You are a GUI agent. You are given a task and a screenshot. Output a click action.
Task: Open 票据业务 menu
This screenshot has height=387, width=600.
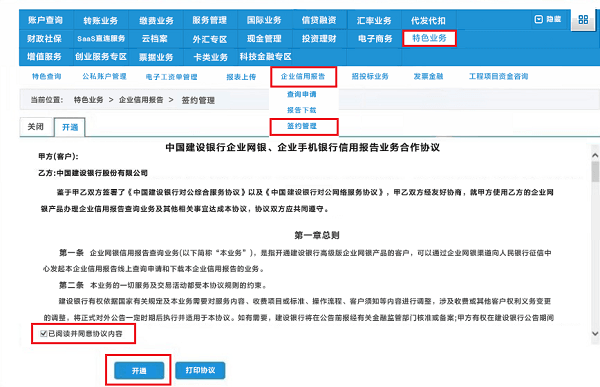pyautogui.click(x=156, y=57)
